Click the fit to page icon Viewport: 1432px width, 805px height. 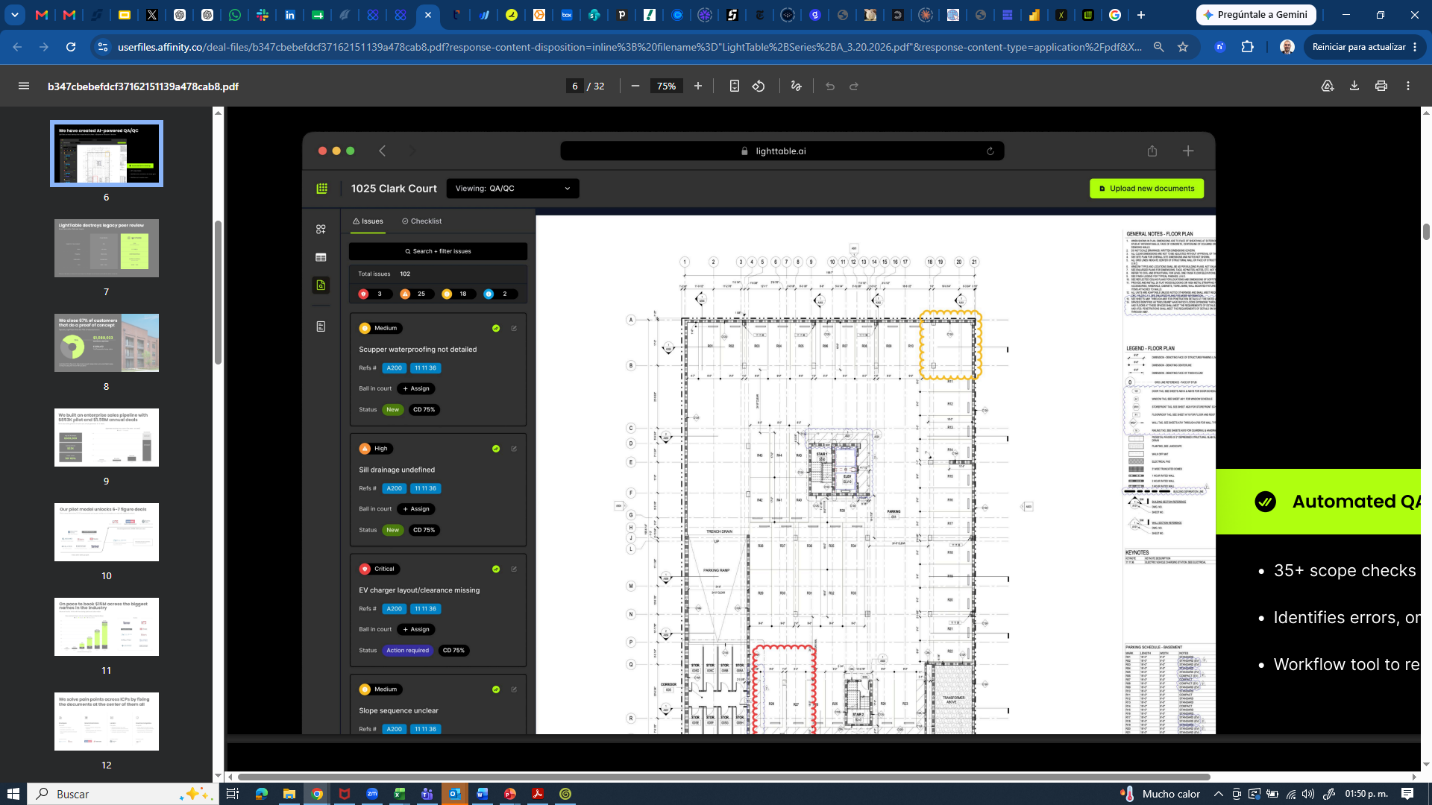(734, 86)
